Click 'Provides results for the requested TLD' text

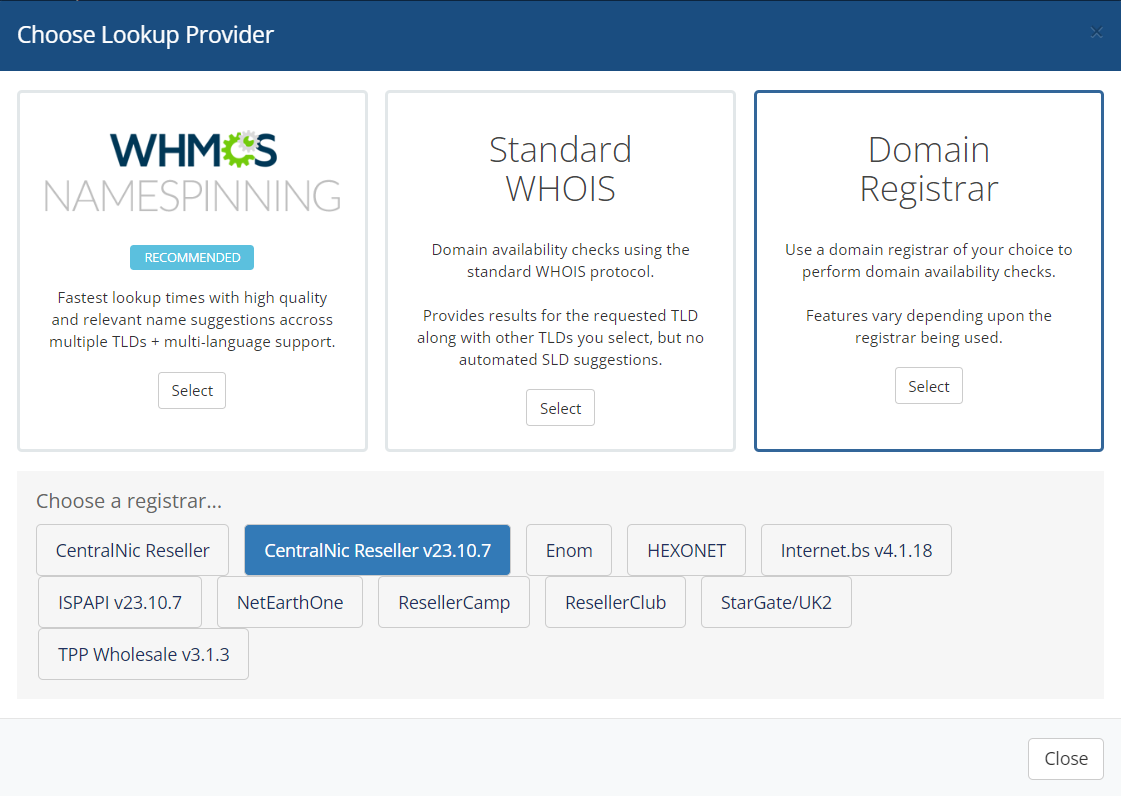pyautogui.click(x=560, y=338)
